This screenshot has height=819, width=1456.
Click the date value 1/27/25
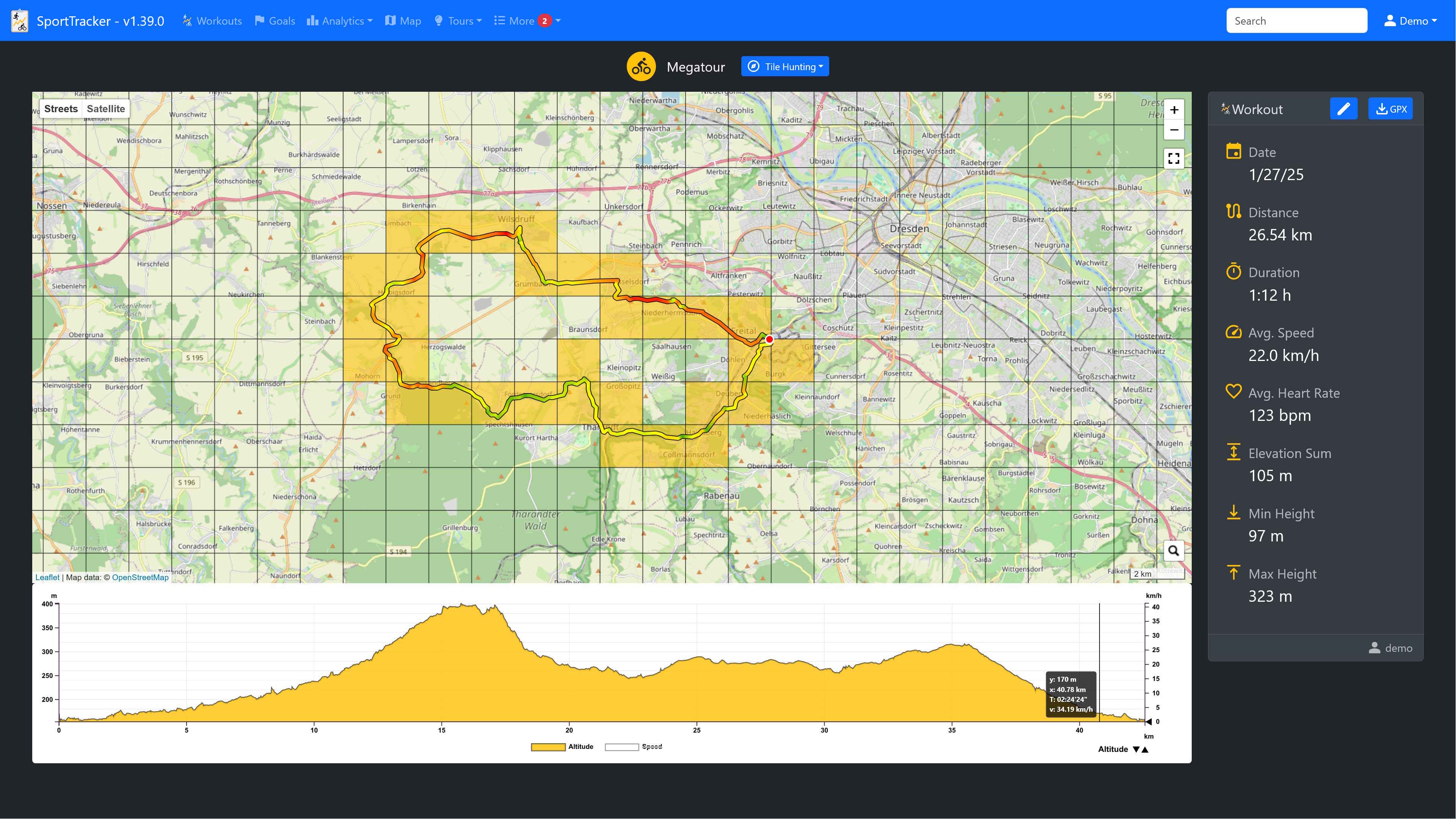pyautogui.click(x=1276, y=175)
